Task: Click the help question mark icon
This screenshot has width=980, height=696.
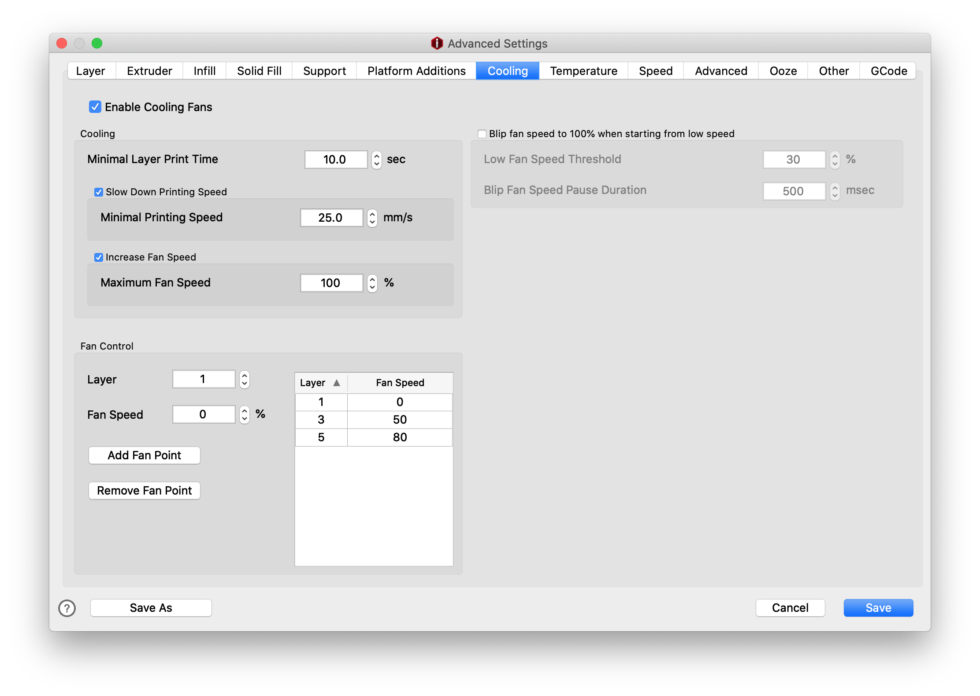Action: pos(67,608)
